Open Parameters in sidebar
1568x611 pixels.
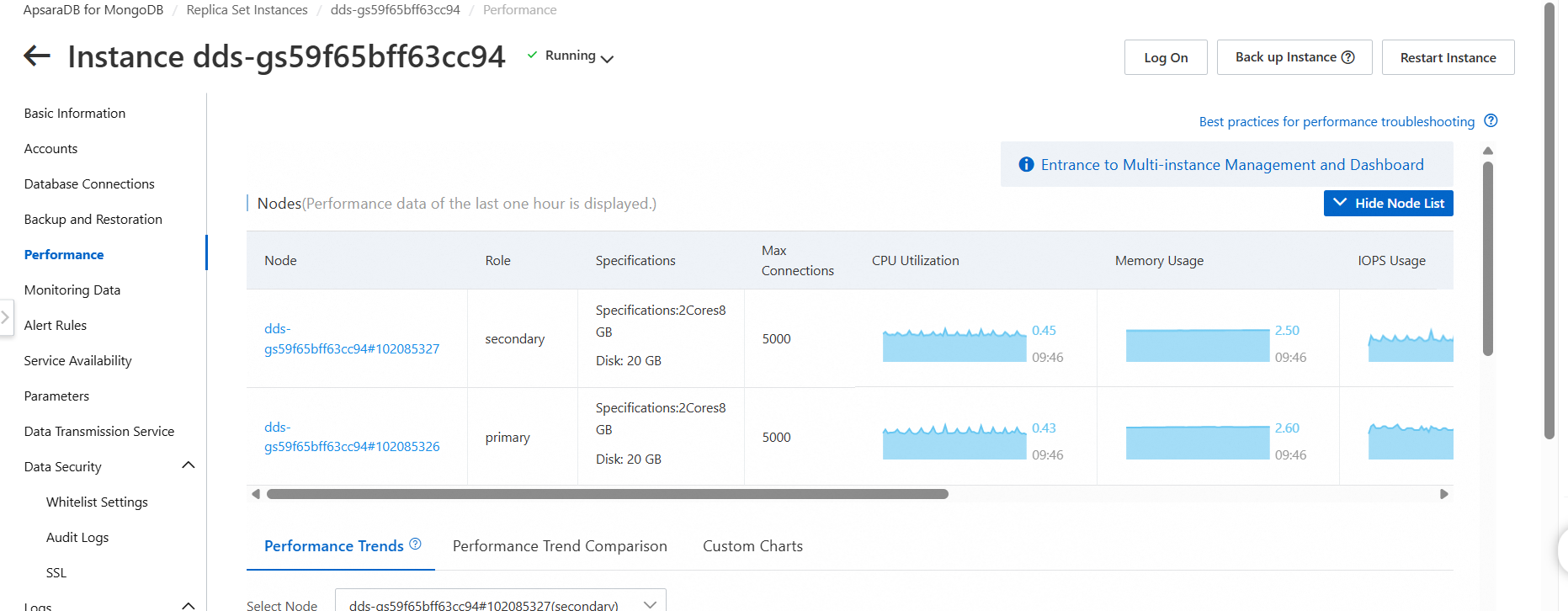coord(56,396)
